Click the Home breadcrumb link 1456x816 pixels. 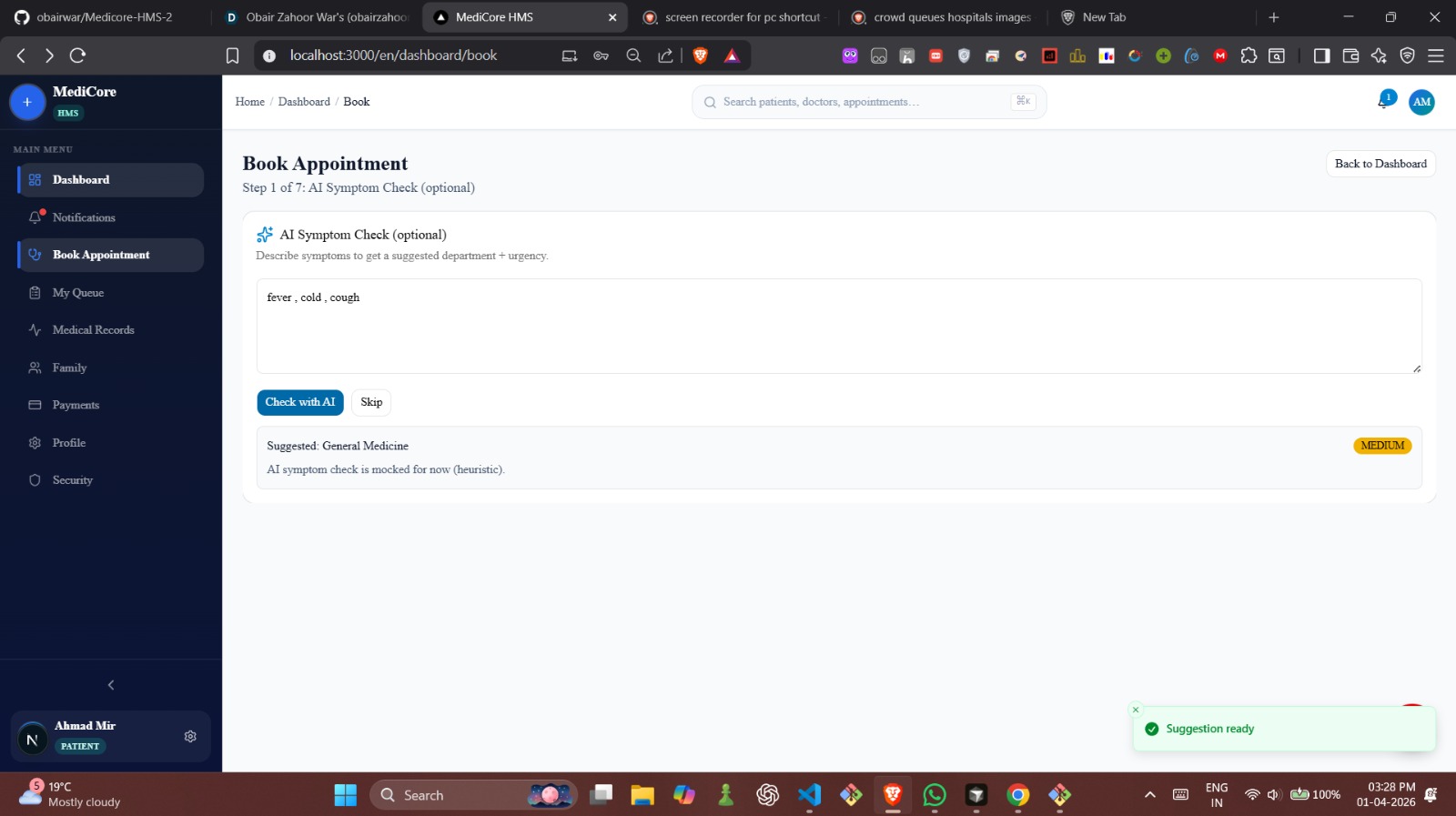(249, 102)
